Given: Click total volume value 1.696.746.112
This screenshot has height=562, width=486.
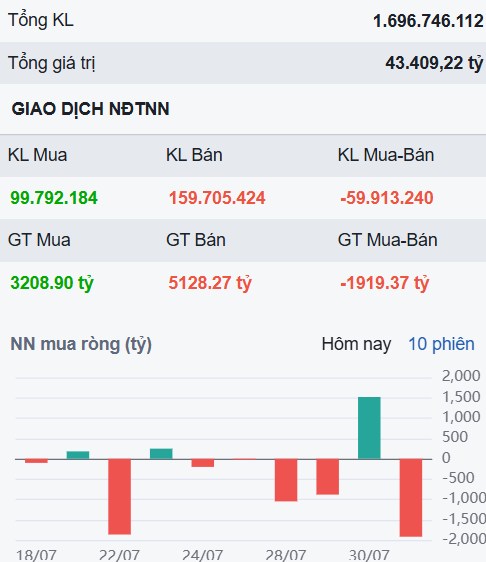Looking at the screenshot, I should [428, 21].
